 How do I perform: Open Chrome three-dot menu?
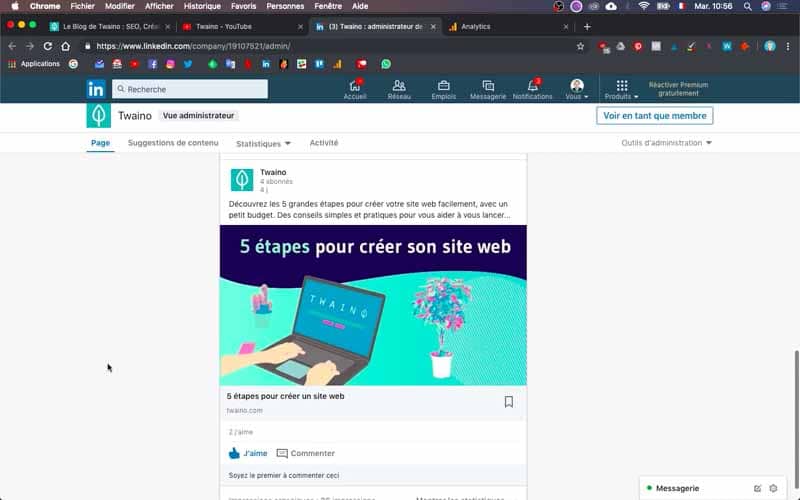[x=788, y=46]
